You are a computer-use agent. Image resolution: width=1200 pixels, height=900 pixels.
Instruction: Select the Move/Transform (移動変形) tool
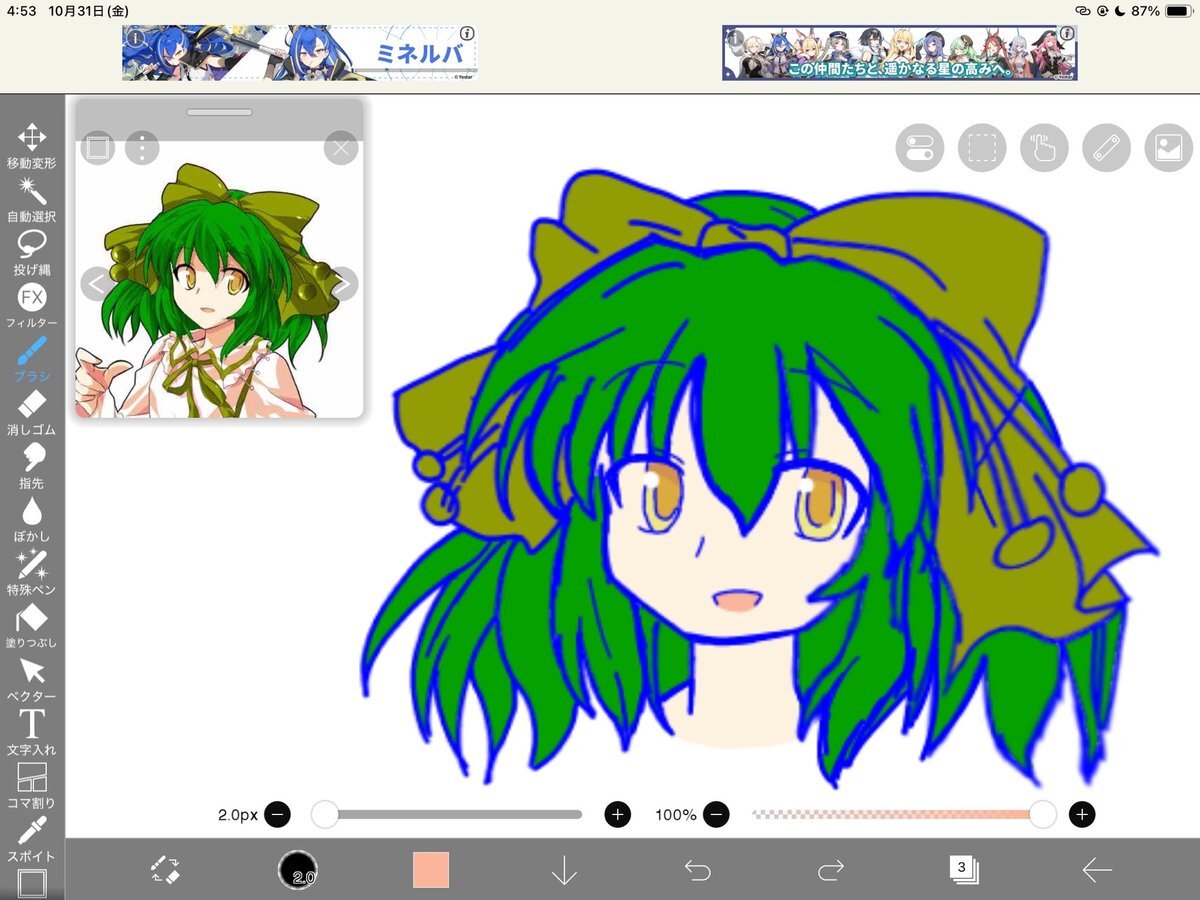point(32,146)
